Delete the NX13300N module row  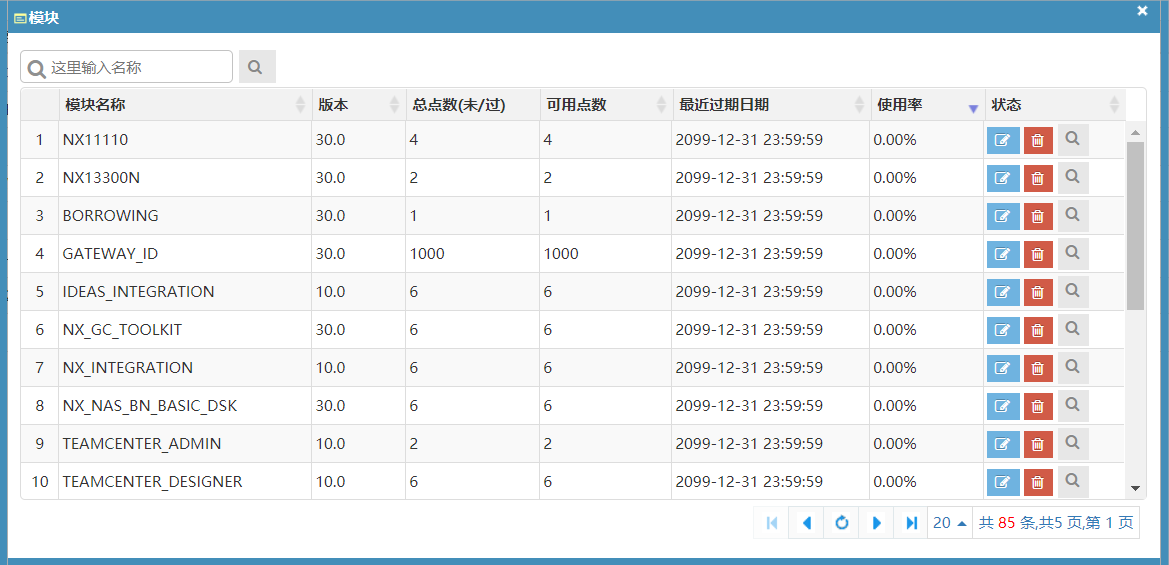click(1038, 179)
